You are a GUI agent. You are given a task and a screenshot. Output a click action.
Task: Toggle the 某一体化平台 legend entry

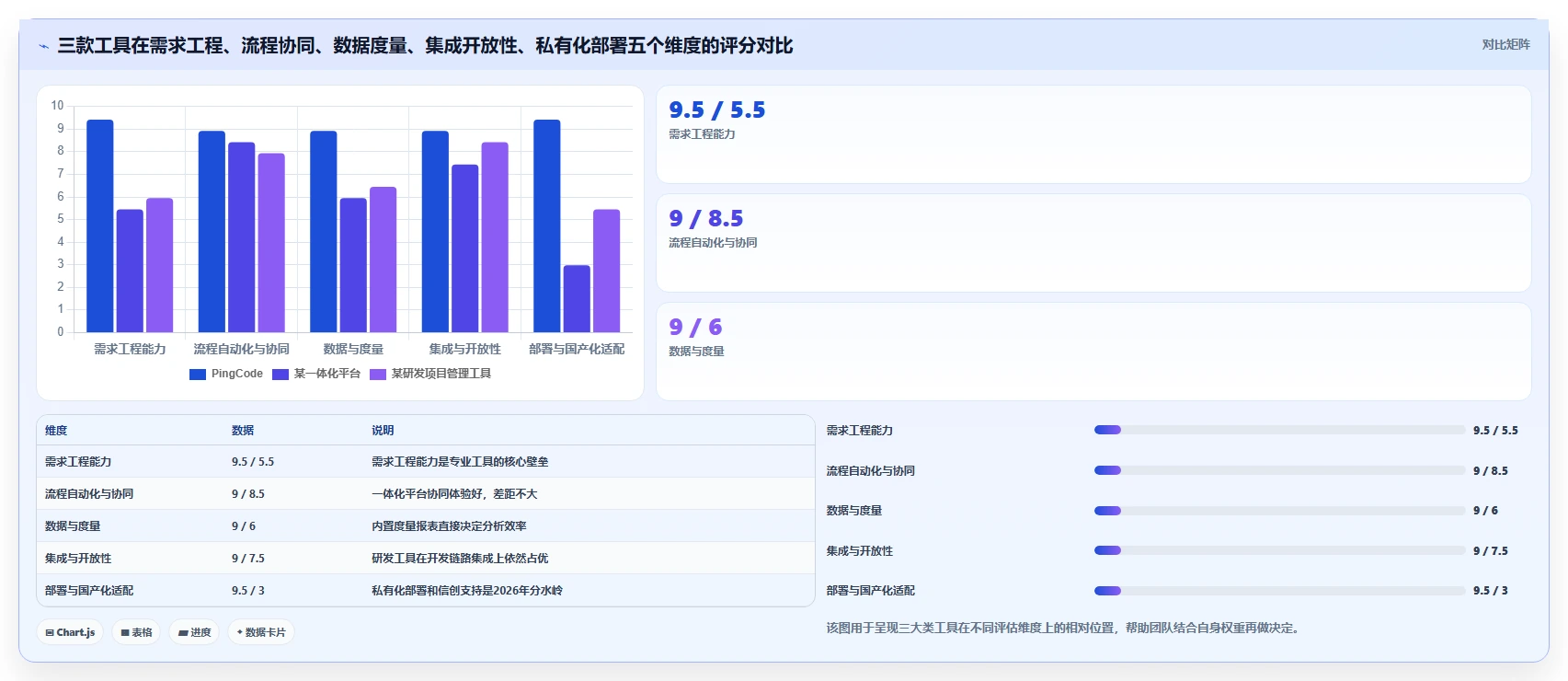[x=316, y=374]
